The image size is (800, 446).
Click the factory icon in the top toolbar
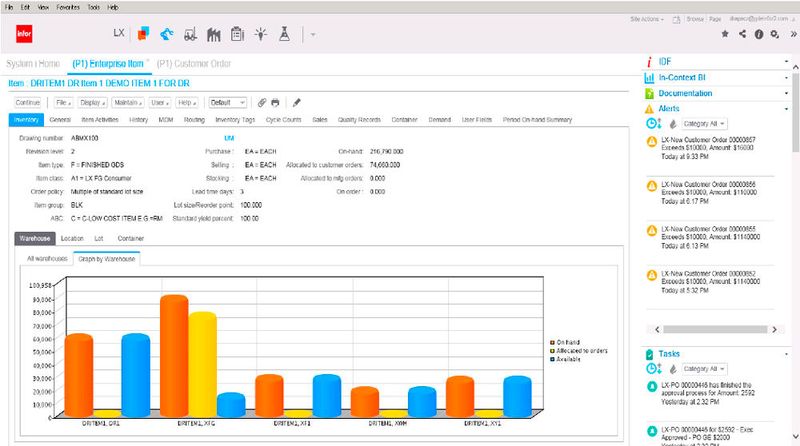212,34
